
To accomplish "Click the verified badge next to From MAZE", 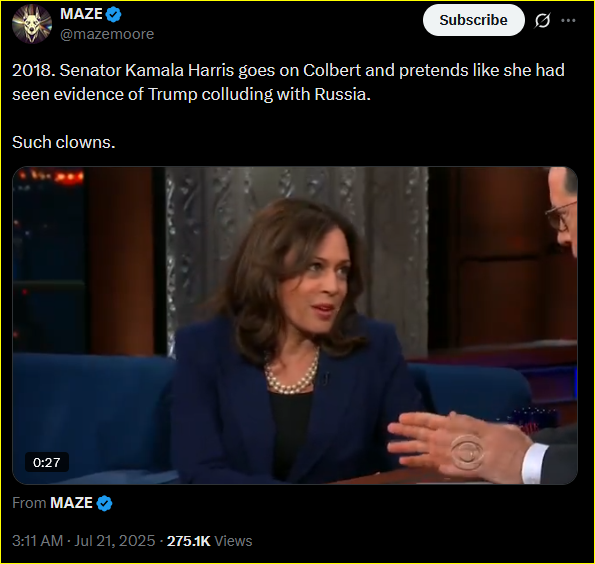I will pos(104,503).
